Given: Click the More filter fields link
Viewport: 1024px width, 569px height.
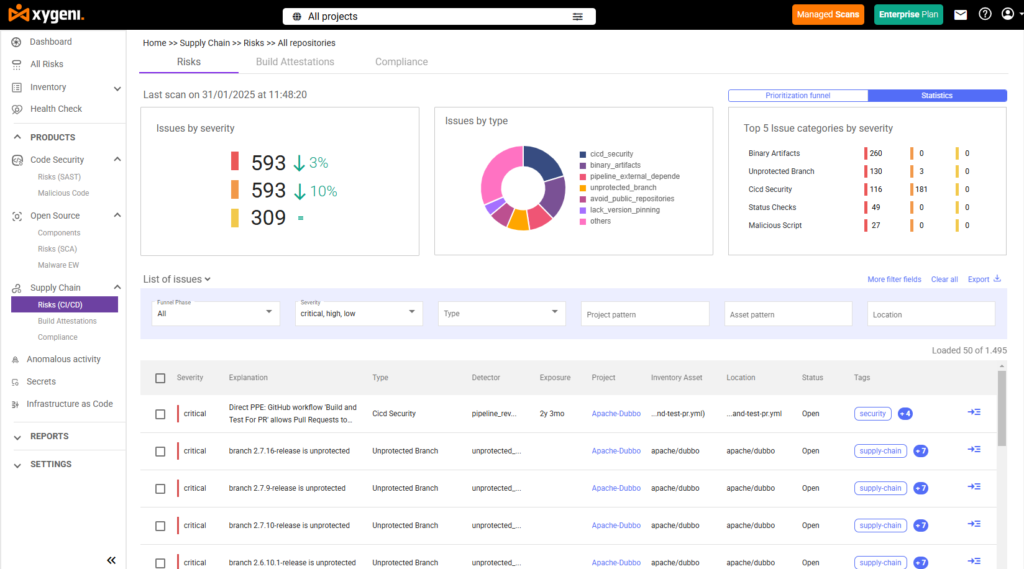Looking at the screenshot, I should tap(894, 280).
